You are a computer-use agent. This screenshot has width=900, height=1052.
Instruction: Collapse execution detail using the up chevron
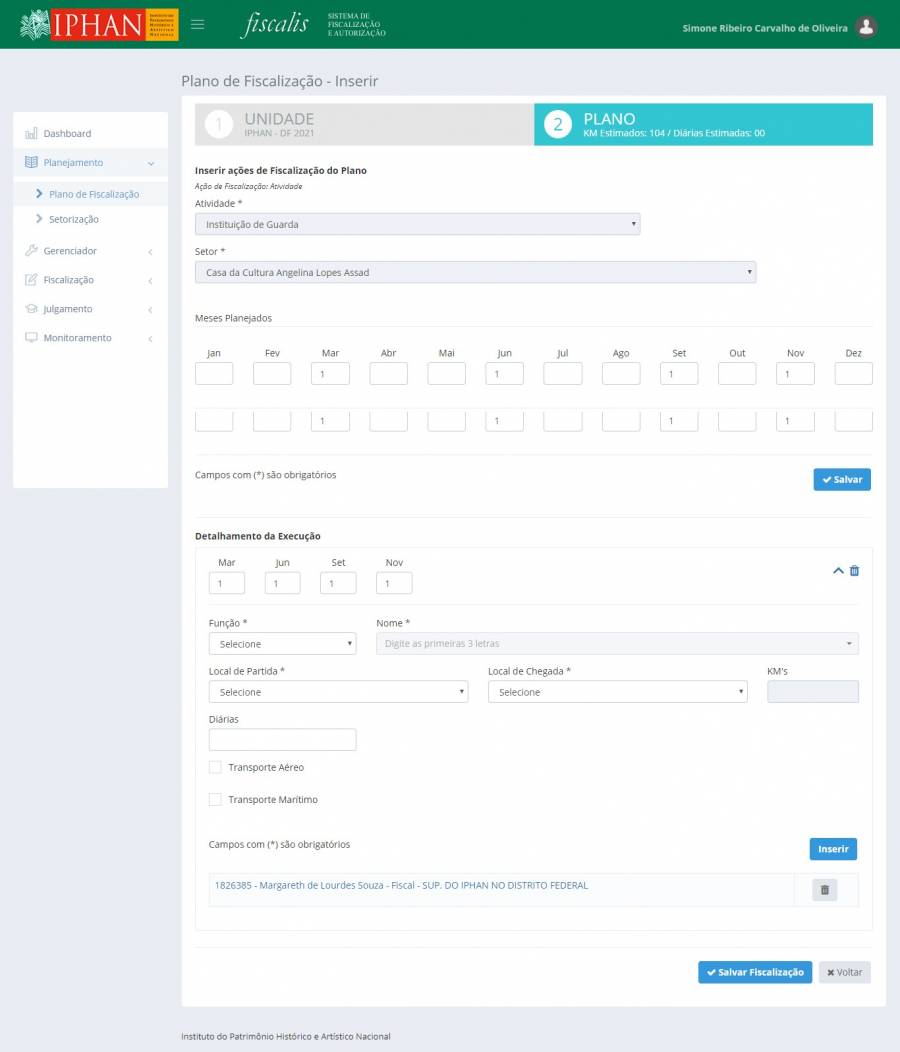tap(838, 571)
